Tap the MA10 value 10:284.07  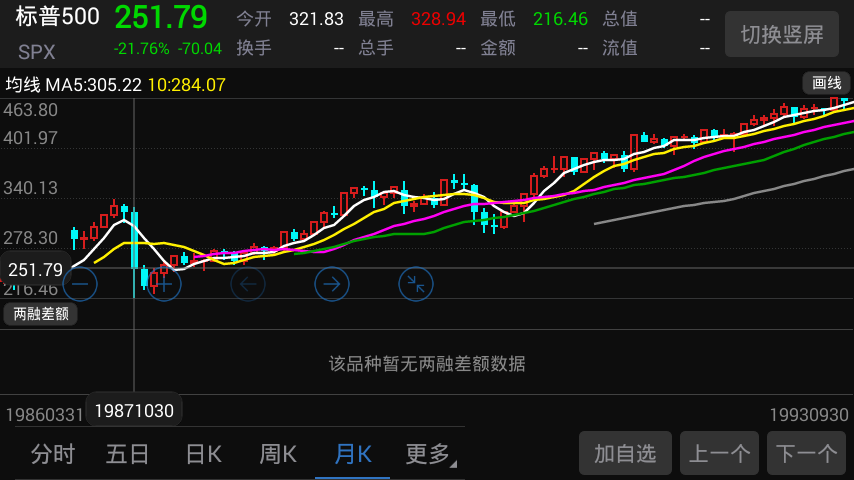187,85
